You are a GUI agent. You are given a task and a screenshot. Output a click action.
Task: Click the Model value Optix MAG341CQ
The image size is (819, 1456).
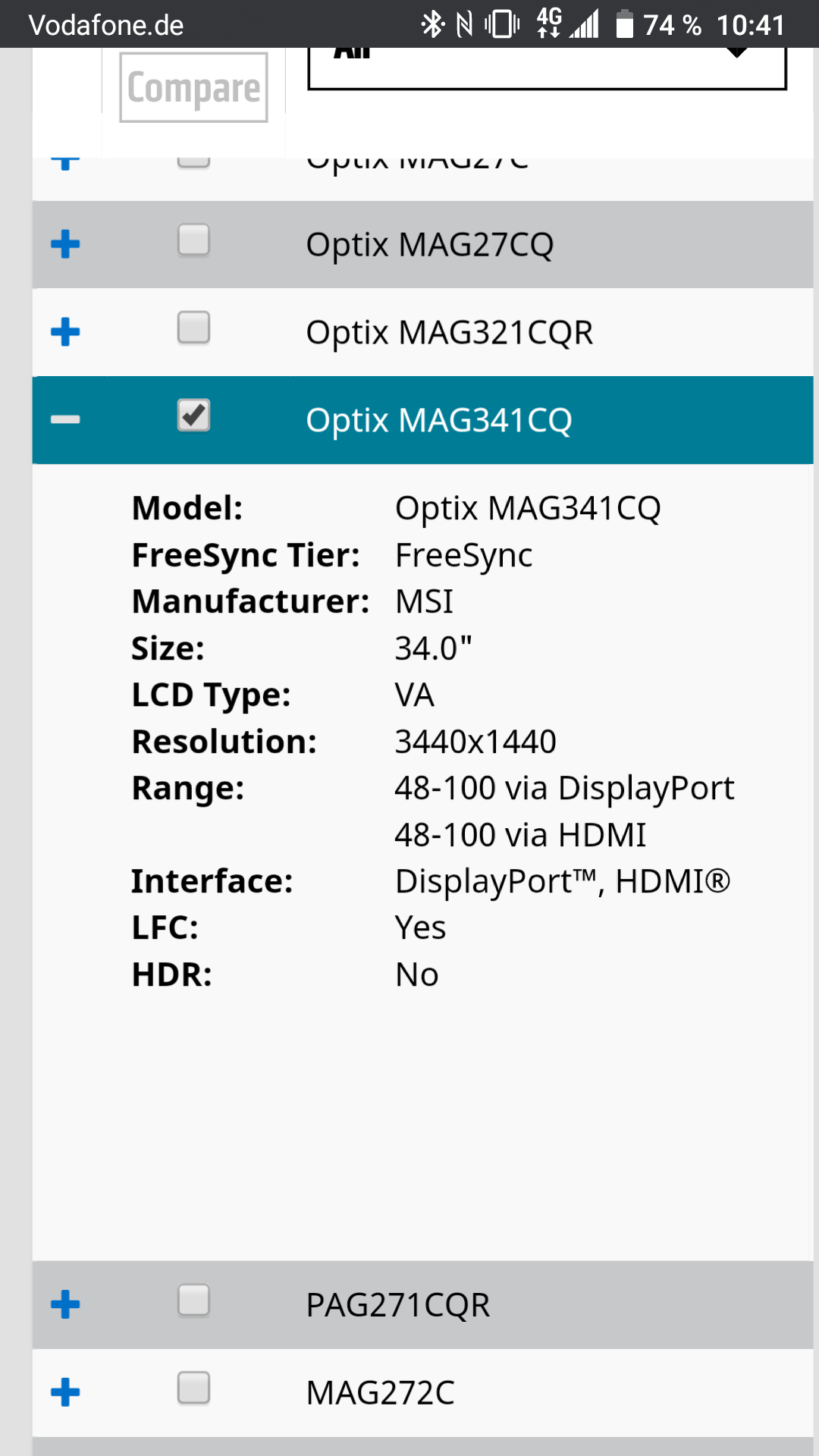pos(528,508)
